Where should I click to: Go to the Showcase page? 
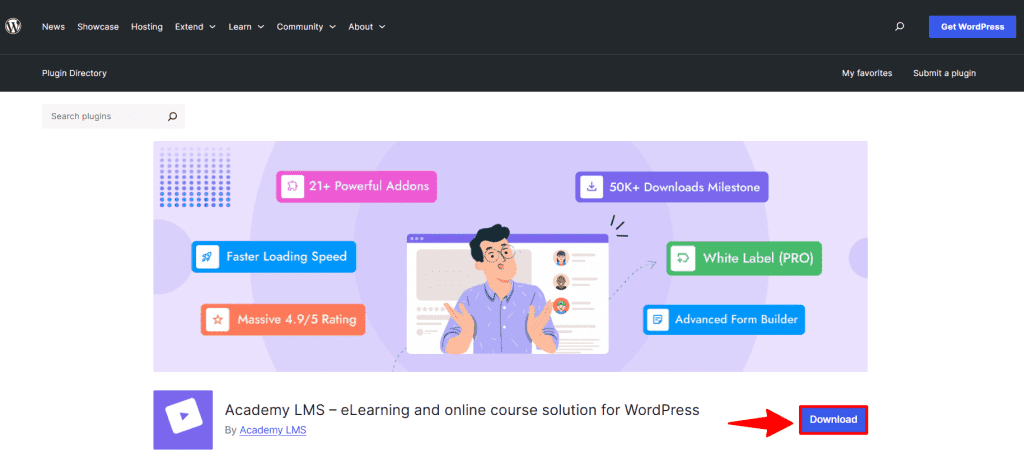click(x=98, y=27)
